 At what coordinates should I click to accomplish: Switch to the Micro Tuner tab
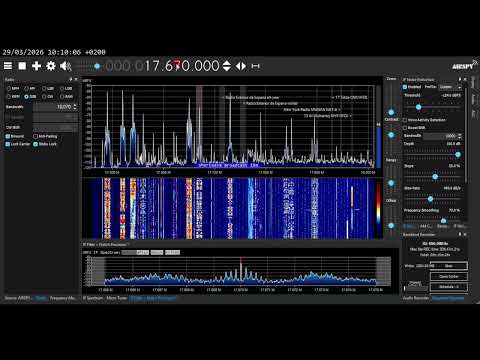[x=117, y=298]
